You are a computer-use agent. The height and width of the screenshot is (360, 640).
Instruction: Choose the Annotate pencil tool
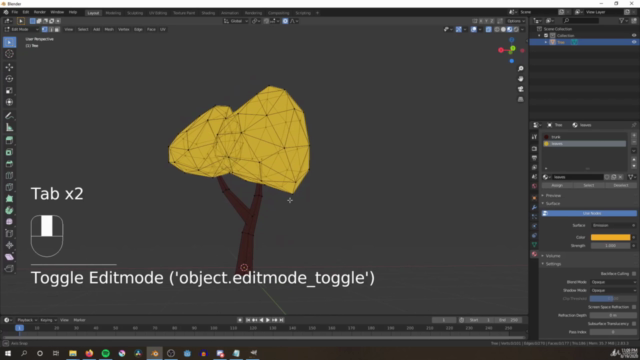9,116
